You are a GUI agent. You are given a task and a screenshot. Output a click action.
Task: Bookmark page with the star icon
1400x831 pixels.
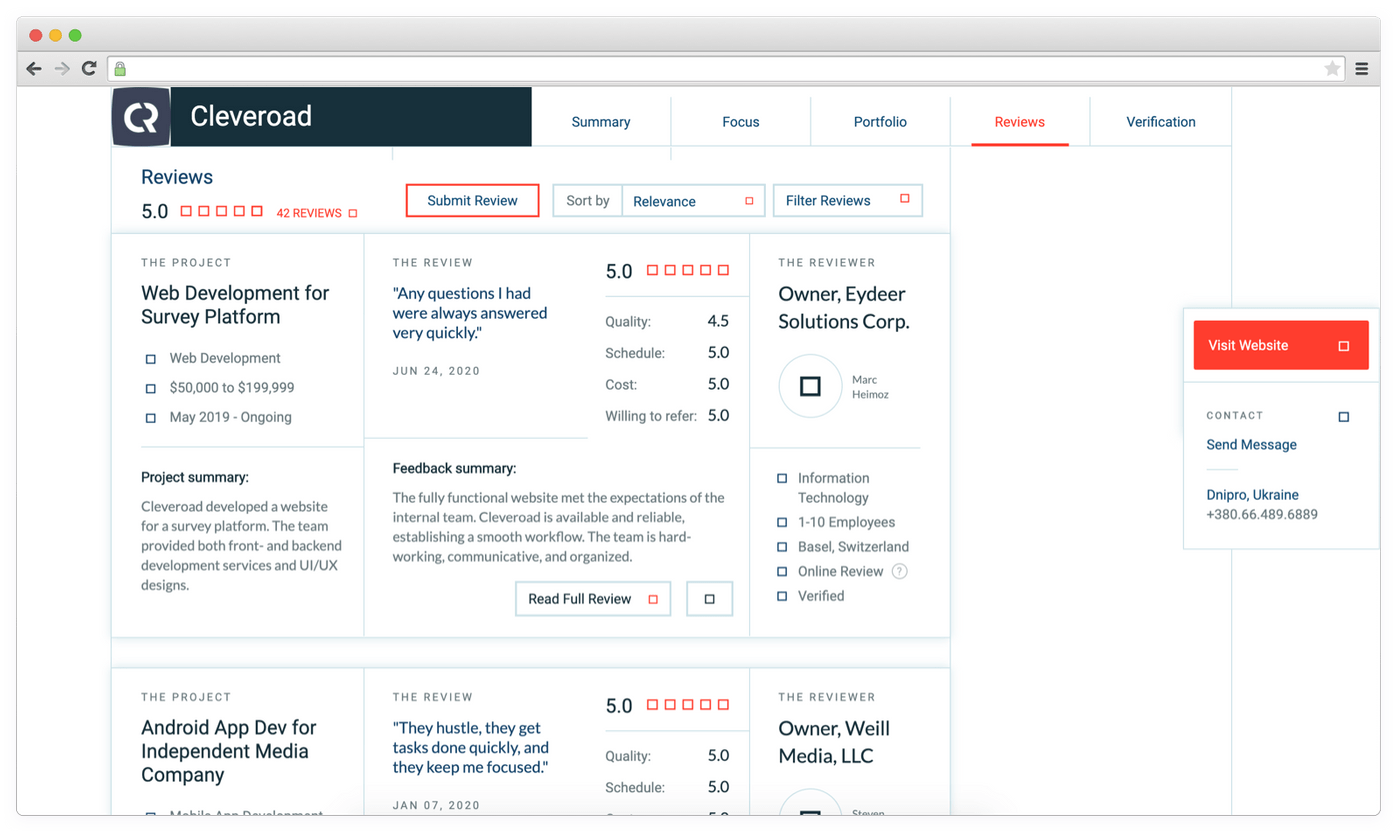[1332, 68]
